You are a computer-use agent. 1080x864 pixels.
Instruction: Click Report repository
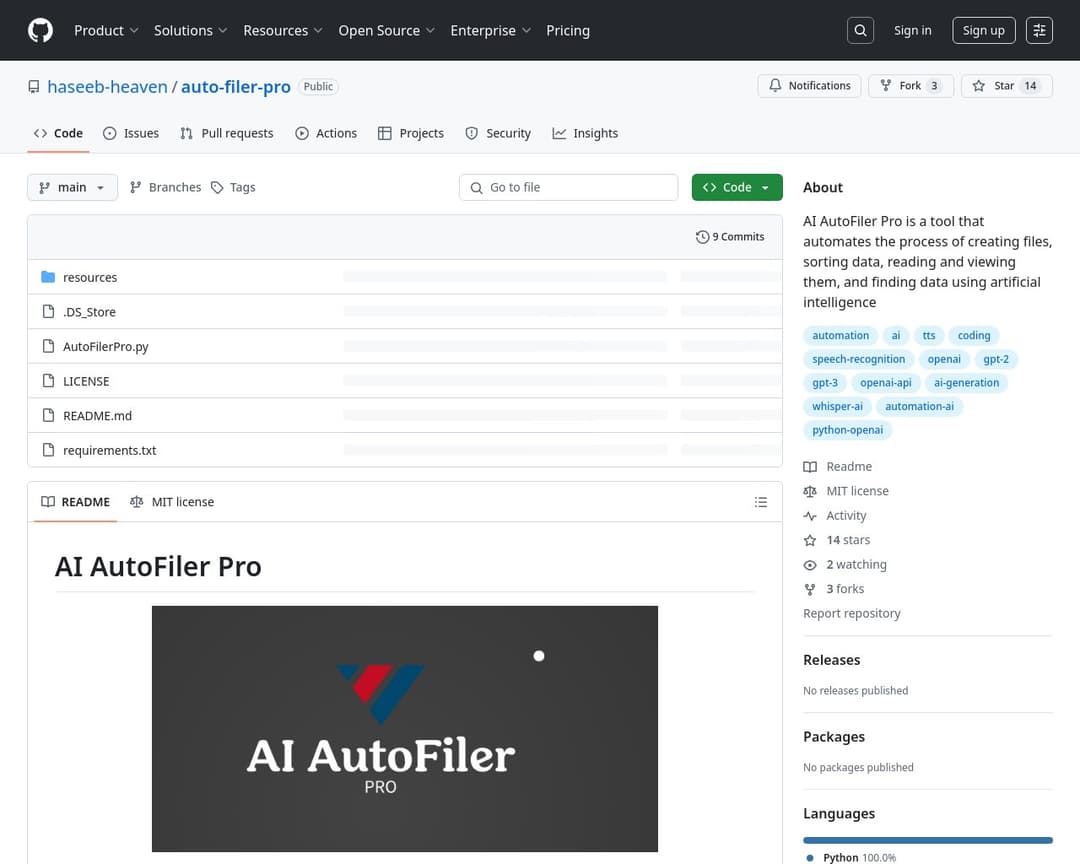pyautogui.click(x=851, y=614)
